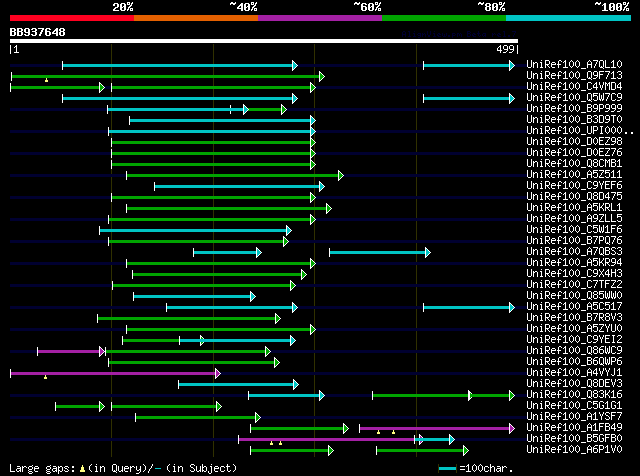Select the UniRef100_D0EZ98 label

[574, 142]
